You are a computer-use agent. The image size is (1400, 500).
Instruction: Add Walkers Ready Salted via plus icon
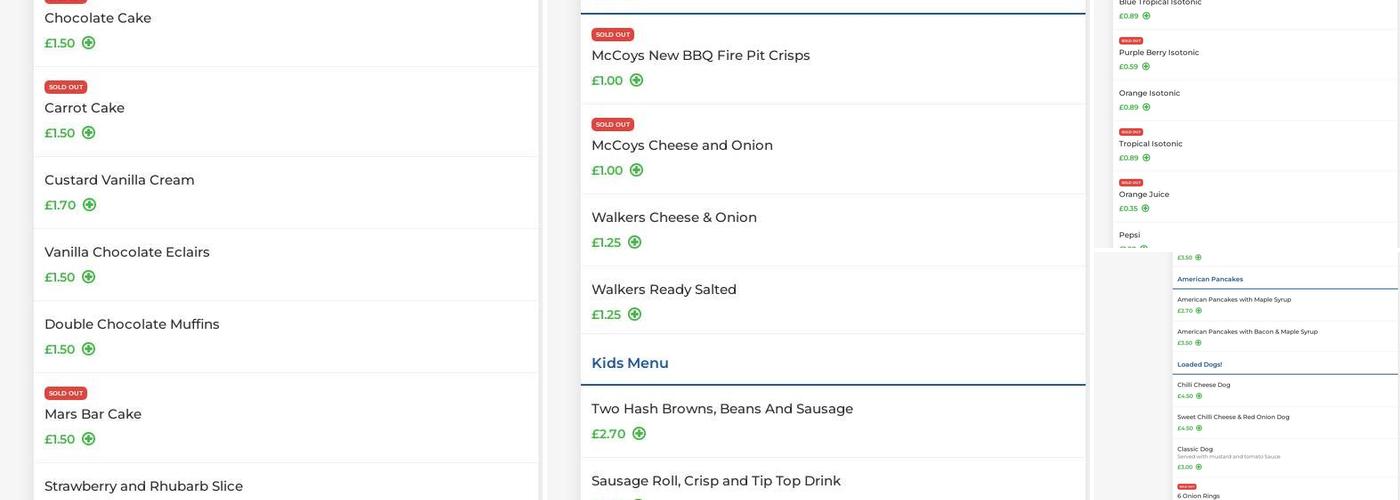634,314
